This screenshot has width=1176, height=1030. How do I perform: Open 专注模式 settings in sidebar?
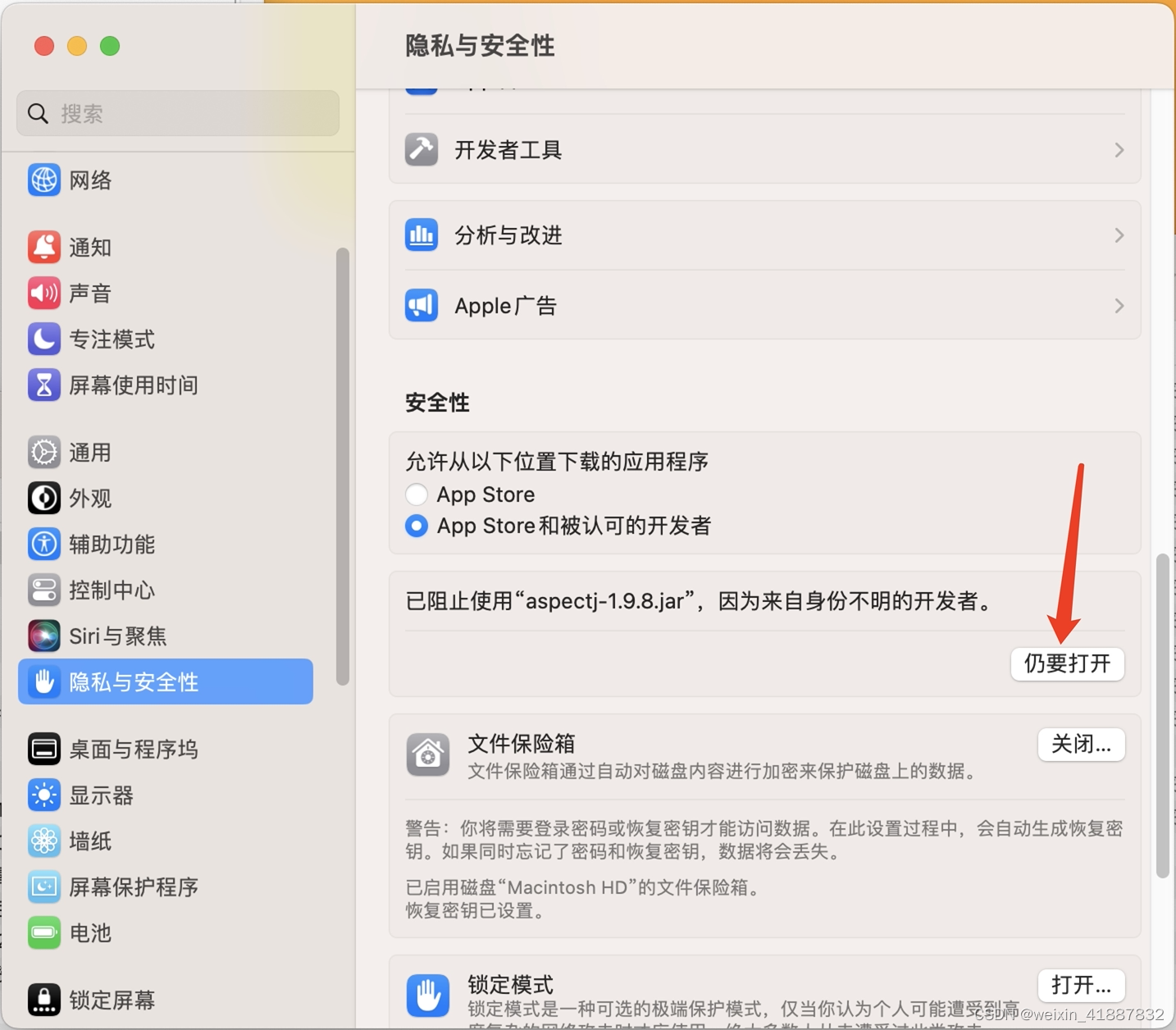click(x=166, y=339)
